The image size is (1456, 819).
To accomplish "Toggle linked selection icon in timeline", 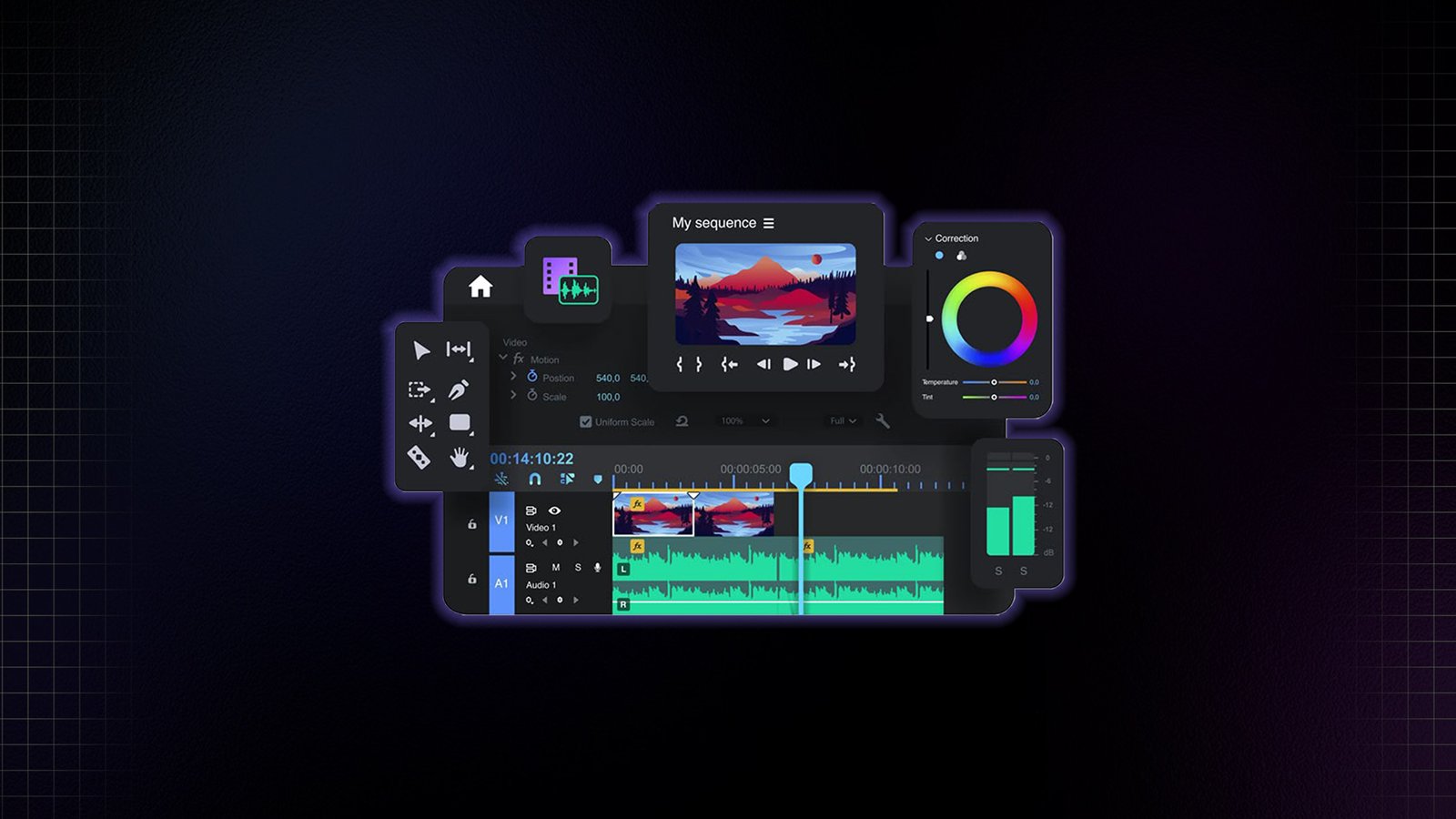I will tap(567, 479).
